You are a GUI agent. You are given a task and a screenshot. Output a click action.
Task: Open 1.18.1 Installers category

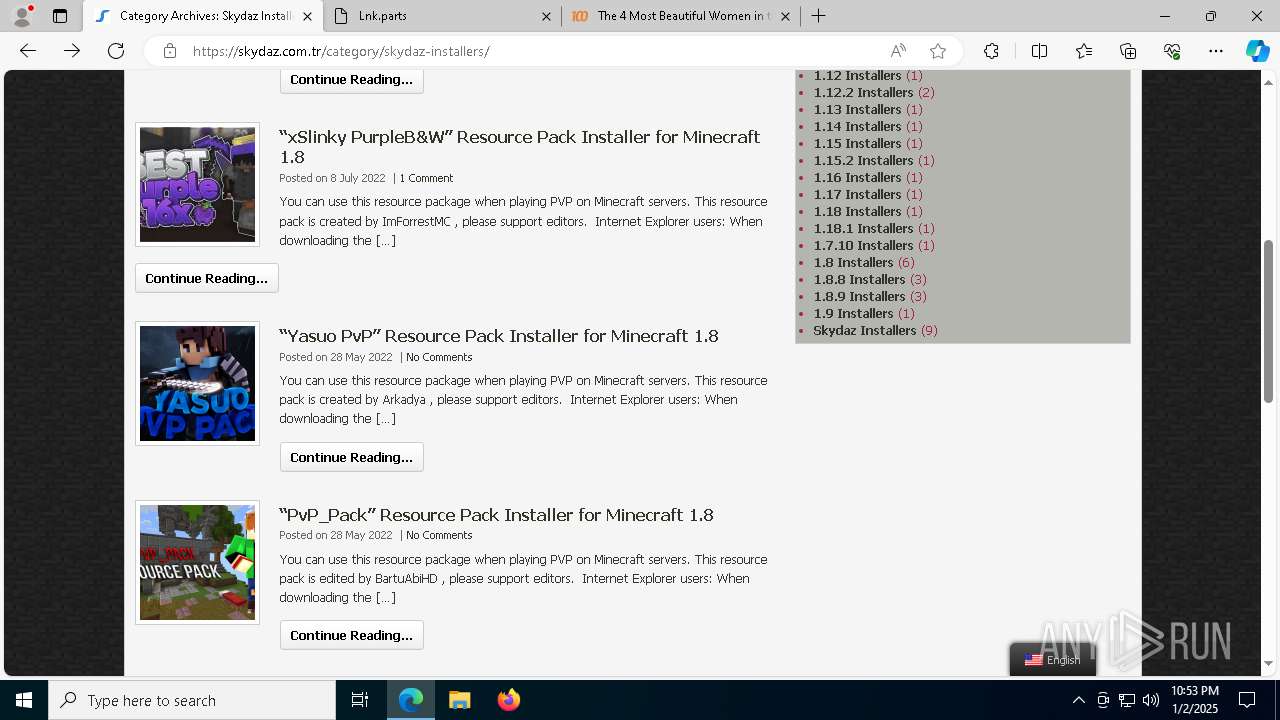click(863, 228)
